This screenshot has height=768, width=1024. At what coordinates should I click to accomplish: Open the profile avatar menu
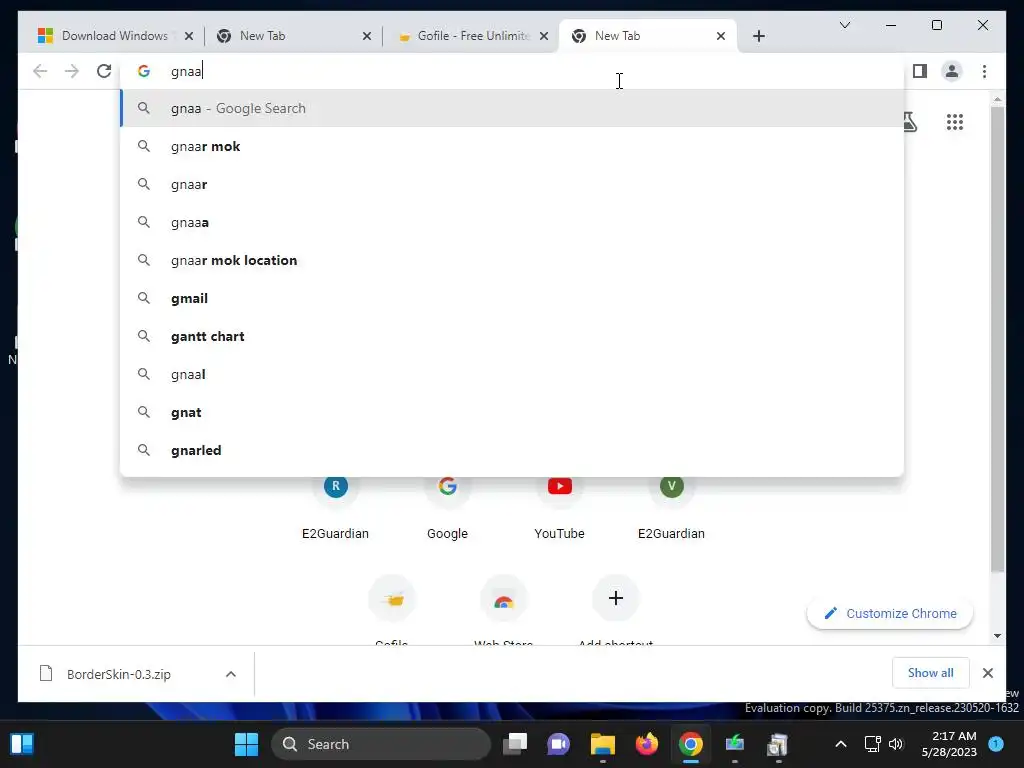952,71
